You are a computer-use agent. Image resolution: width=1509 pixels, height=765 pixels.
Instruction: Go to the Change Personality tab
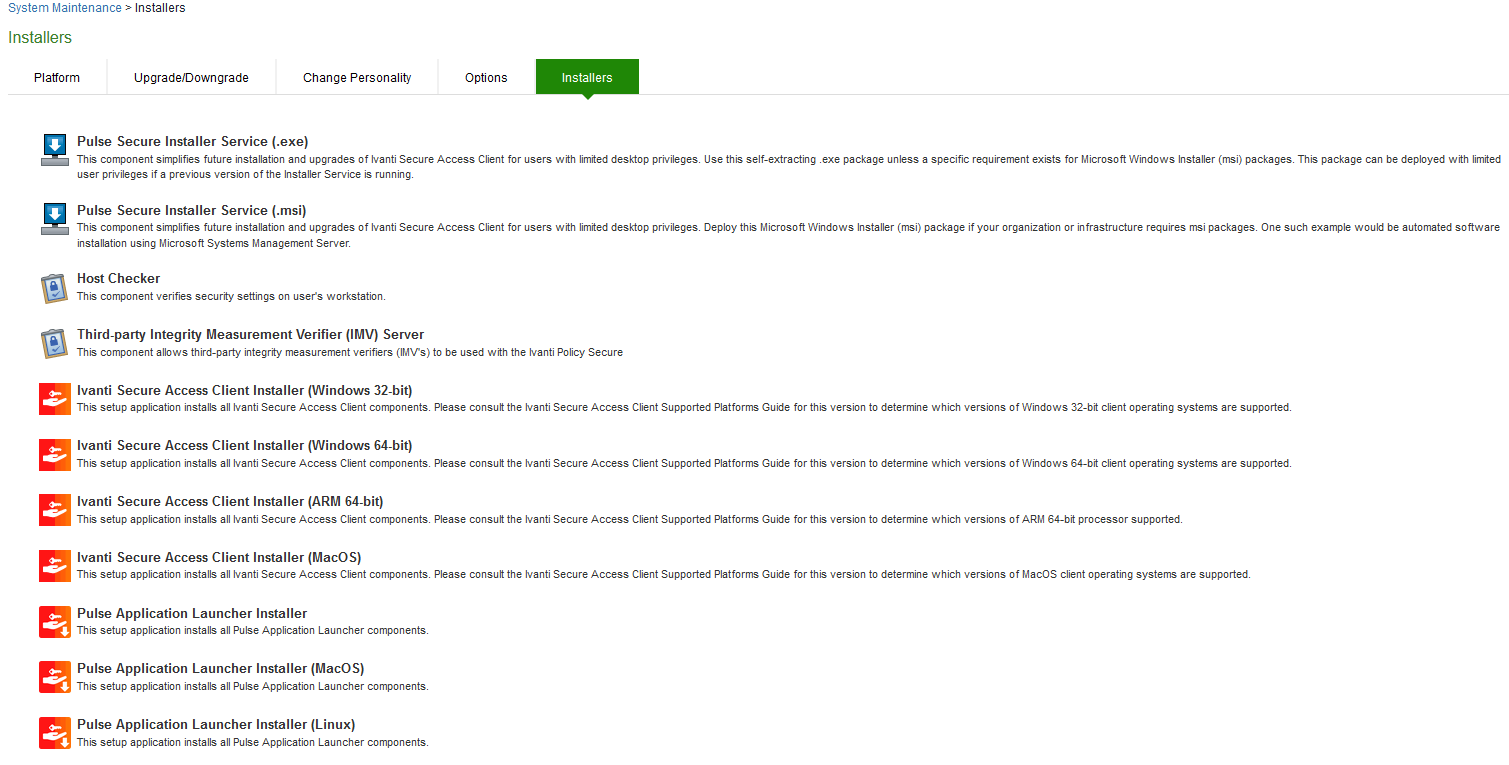tap(357, 77)
